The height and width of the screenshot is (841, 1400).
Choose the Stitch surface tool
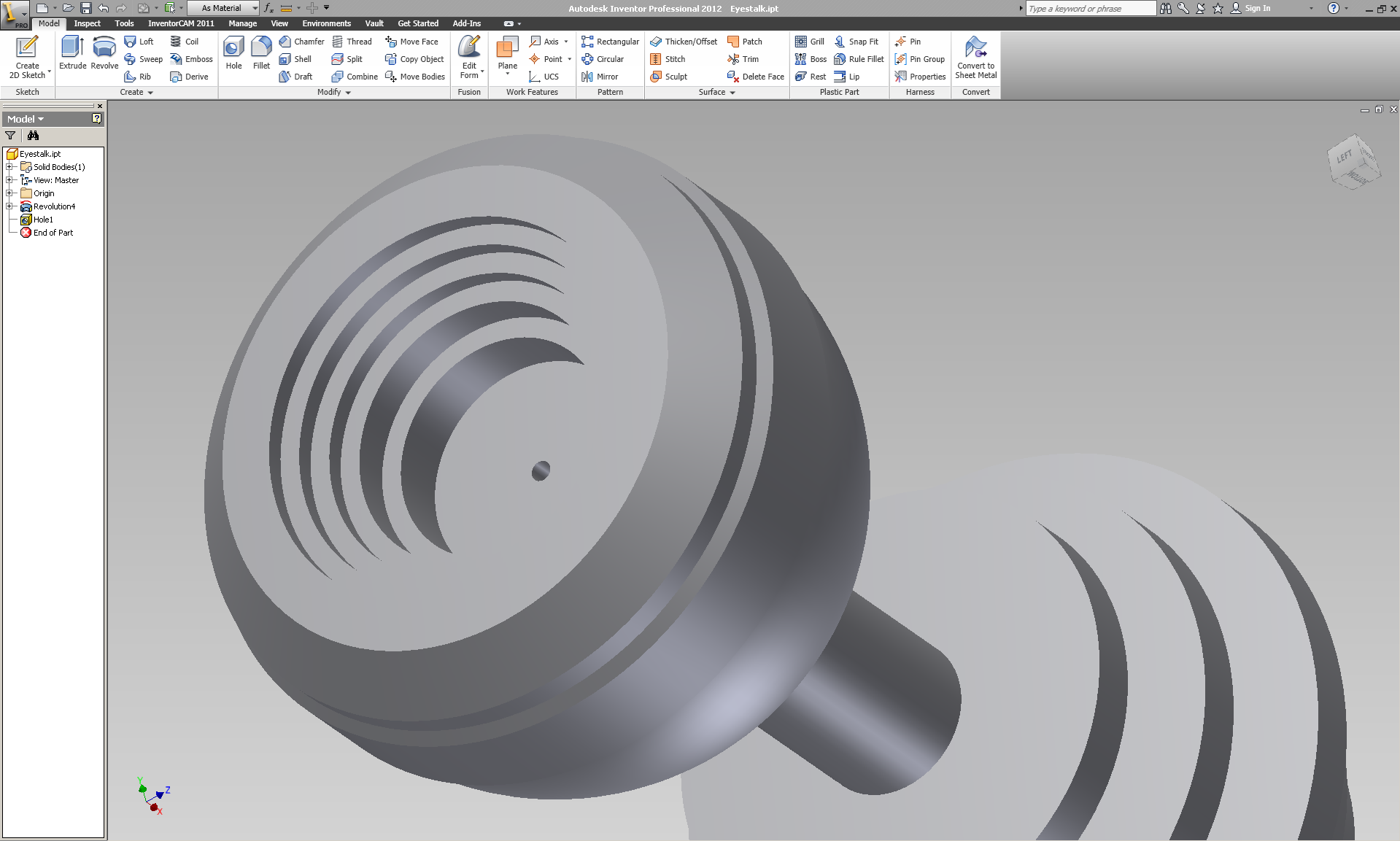point(668,59)
